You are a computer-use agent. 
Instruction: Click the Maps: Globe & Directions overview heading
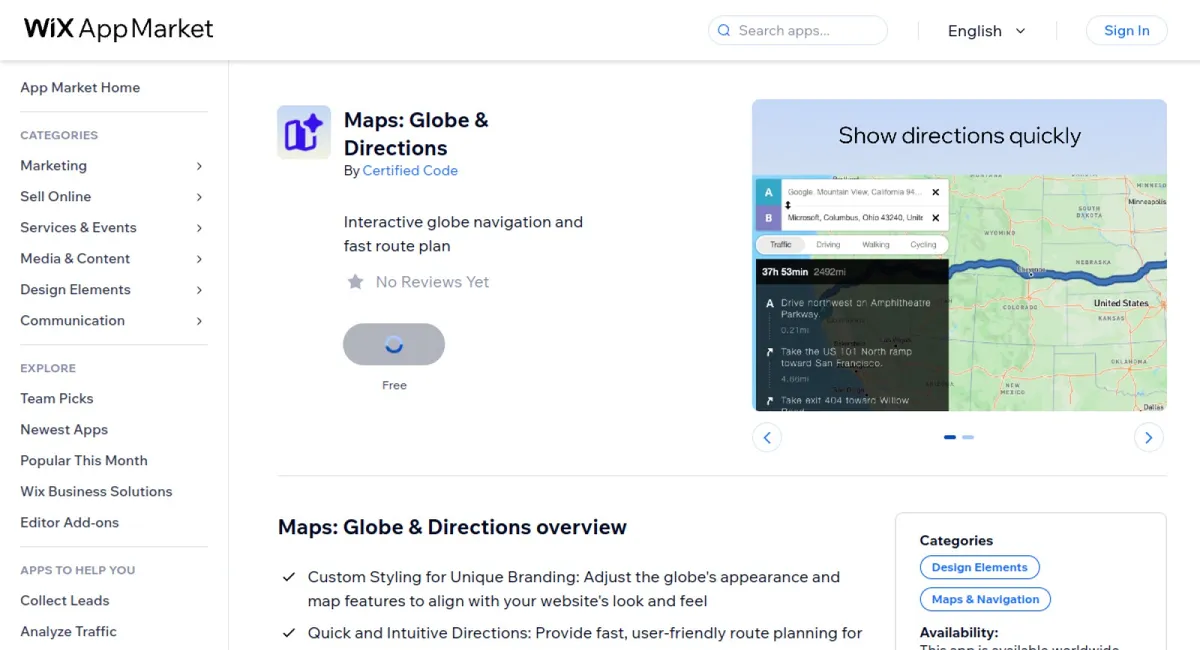point(452,527)
